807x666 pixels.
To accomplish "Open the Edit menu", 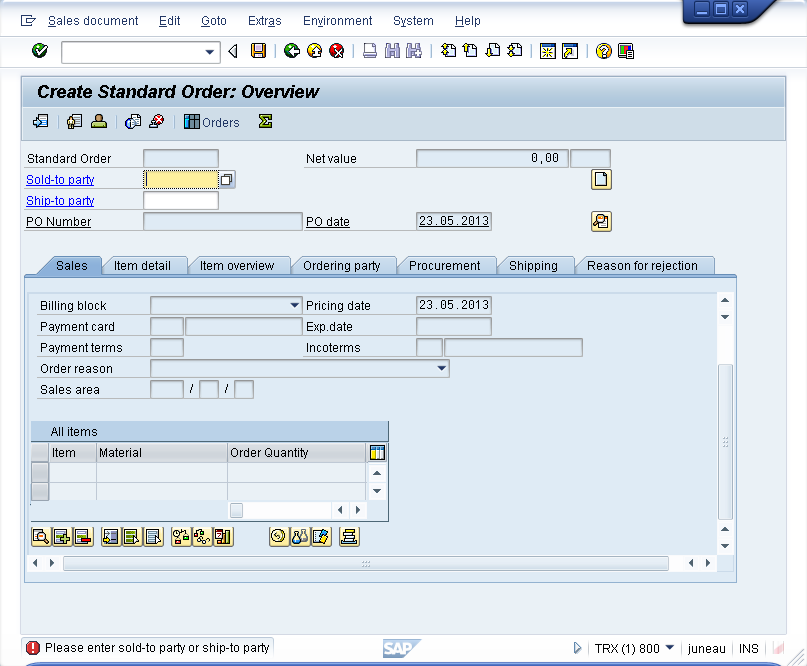I will (169, 21).
